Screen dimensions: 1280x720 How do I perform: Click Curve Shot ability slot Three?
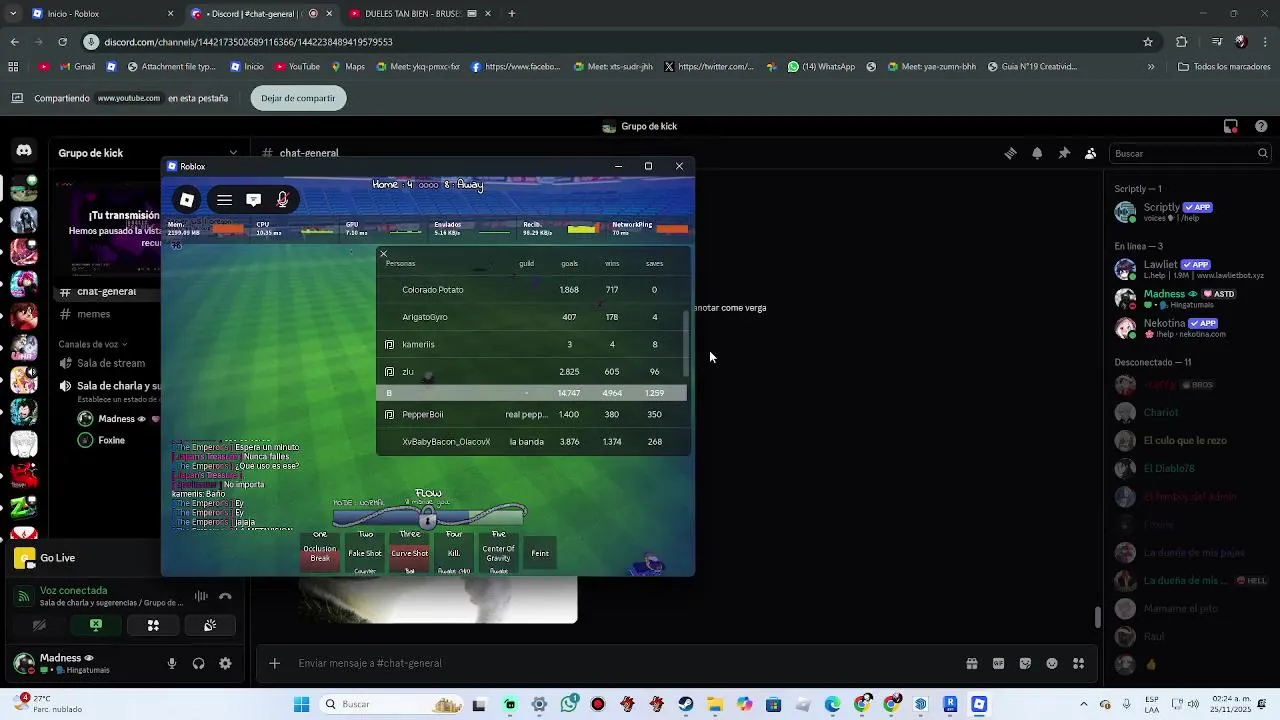[410, 553]
